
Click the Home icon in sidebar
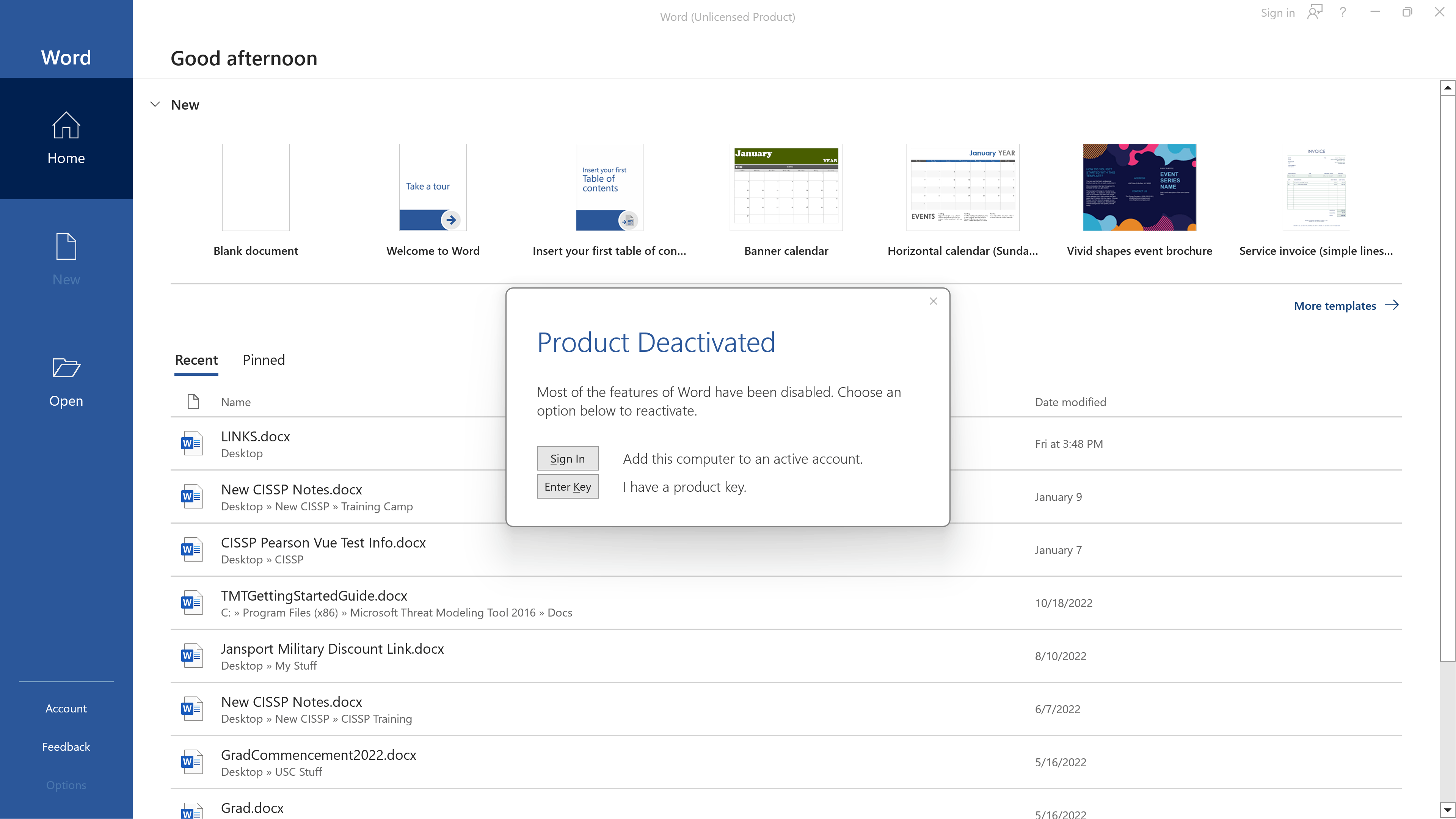point(66,125)
